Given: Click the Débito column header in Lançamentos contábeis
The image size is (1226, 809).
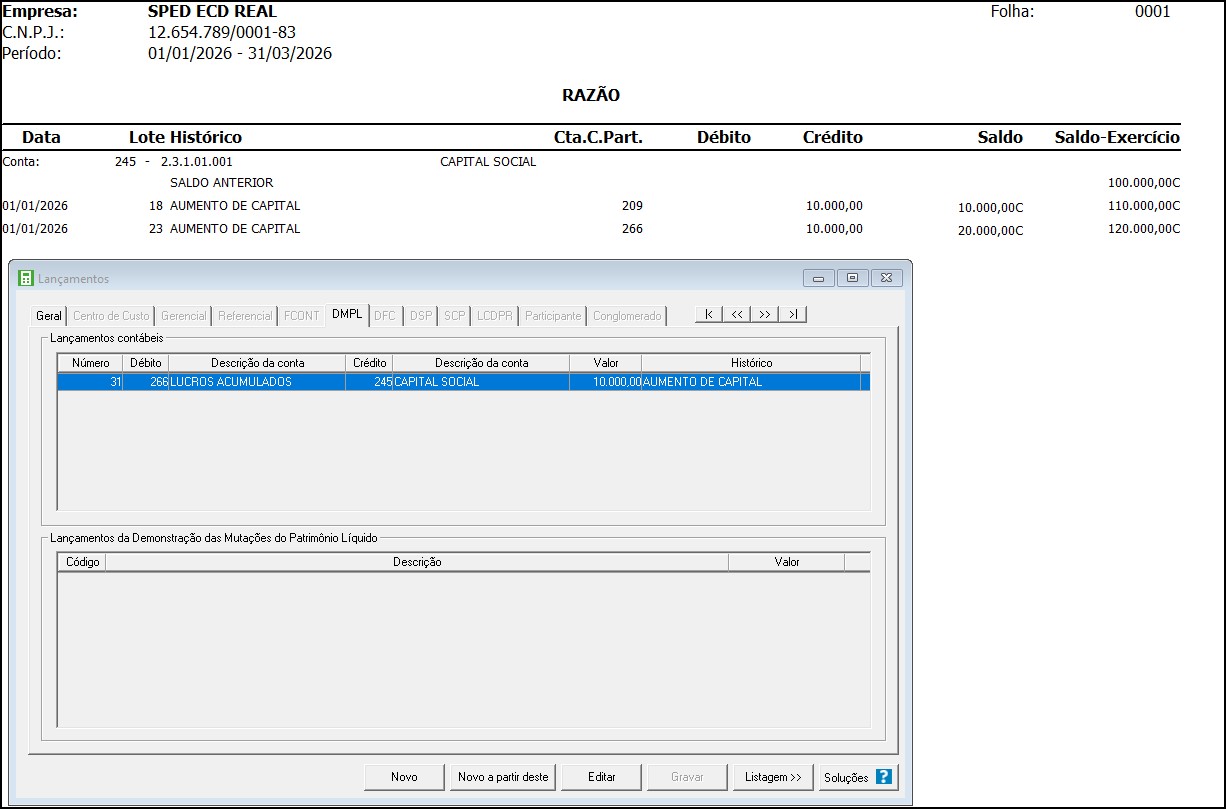Looking at the screenshot, I should [146, 363].
